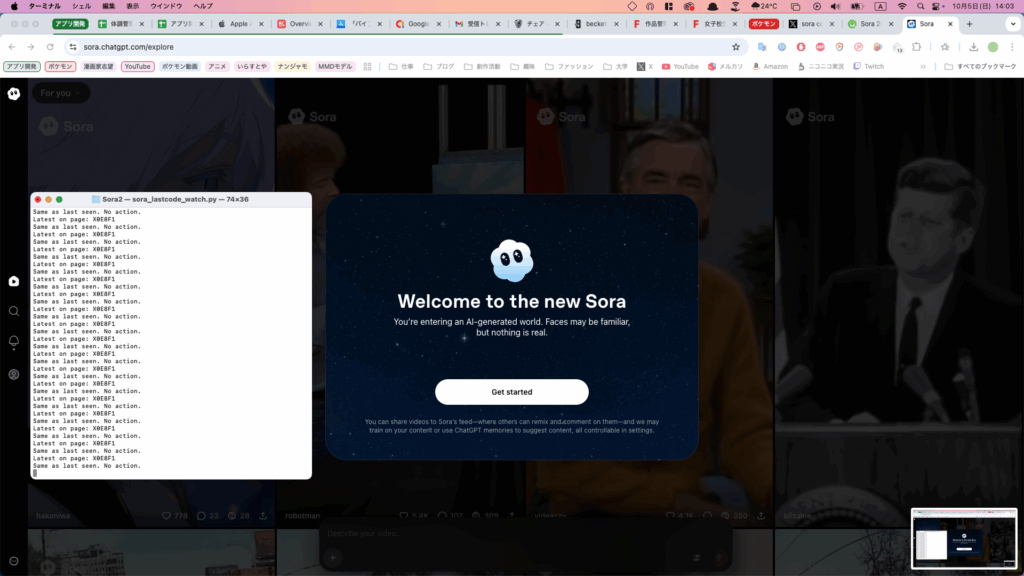1024x576 pixels.
Task: Click the Sora logo at top left
Action: 14,94
